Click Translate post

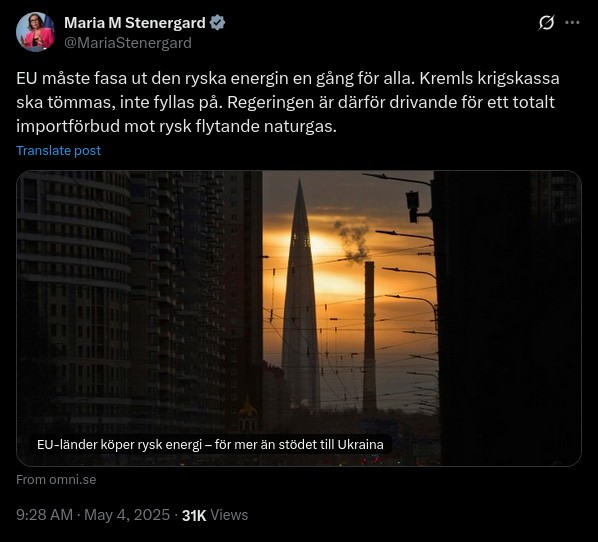[x=58, y=150]
